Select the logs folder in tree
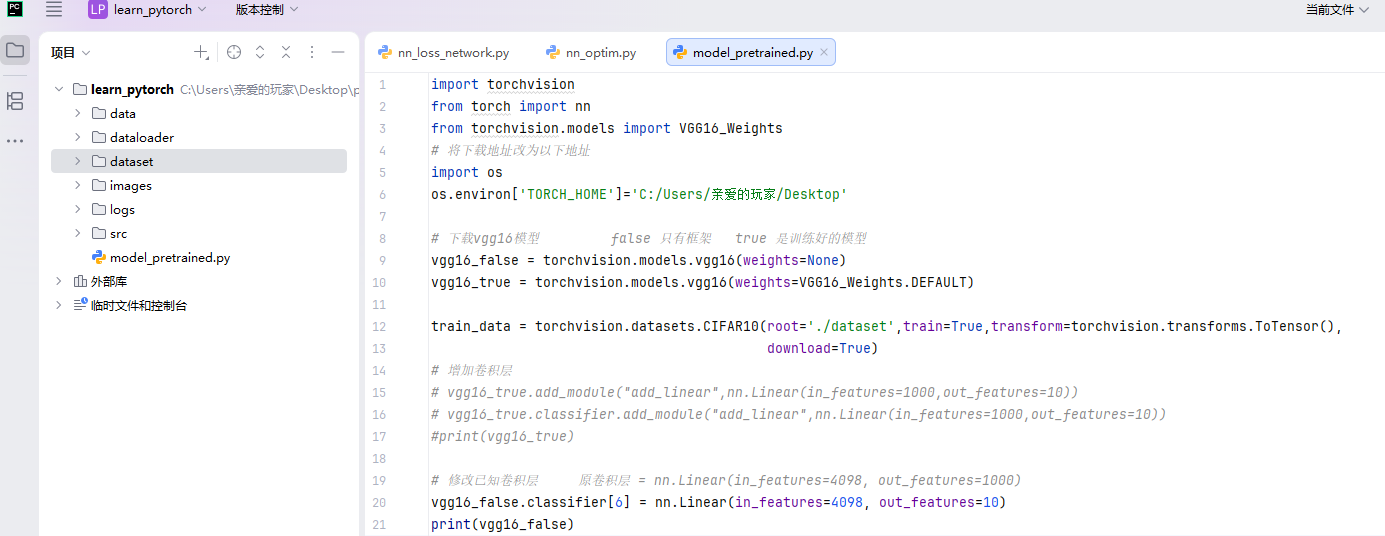This screenshot has width=1385, height=536. tap(122, 209)
